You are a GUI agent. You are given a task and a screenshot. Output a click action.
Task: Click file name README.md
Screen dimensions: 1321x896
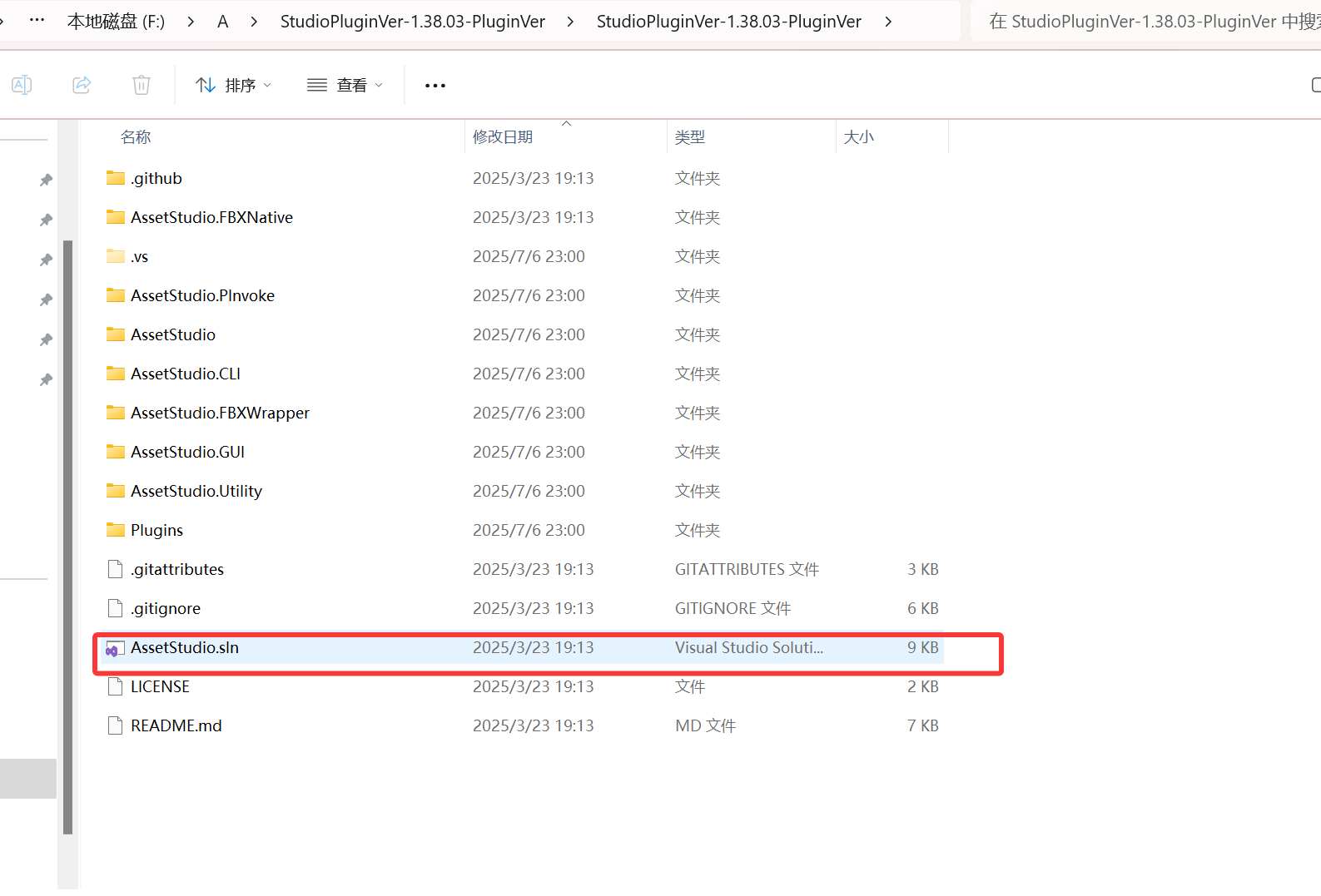[x=176, y=725]
